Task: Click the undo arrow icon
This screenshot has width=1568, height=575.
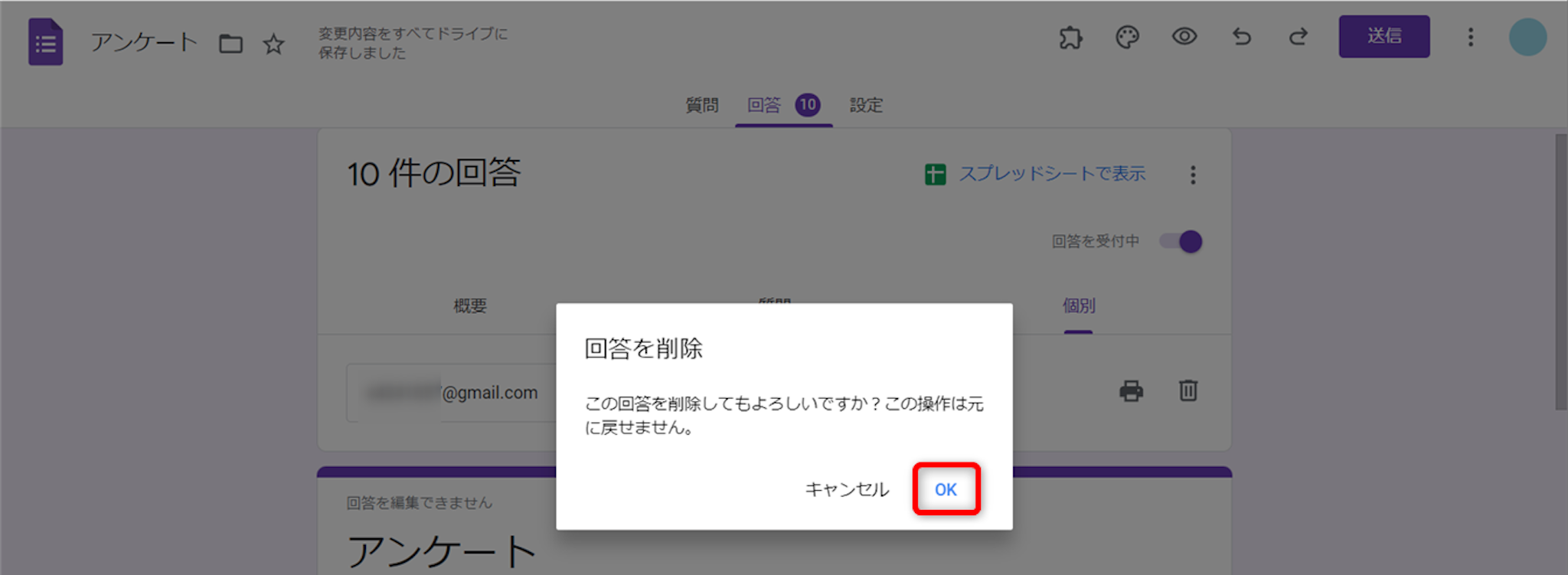Action: click(x=1241, y=37)
